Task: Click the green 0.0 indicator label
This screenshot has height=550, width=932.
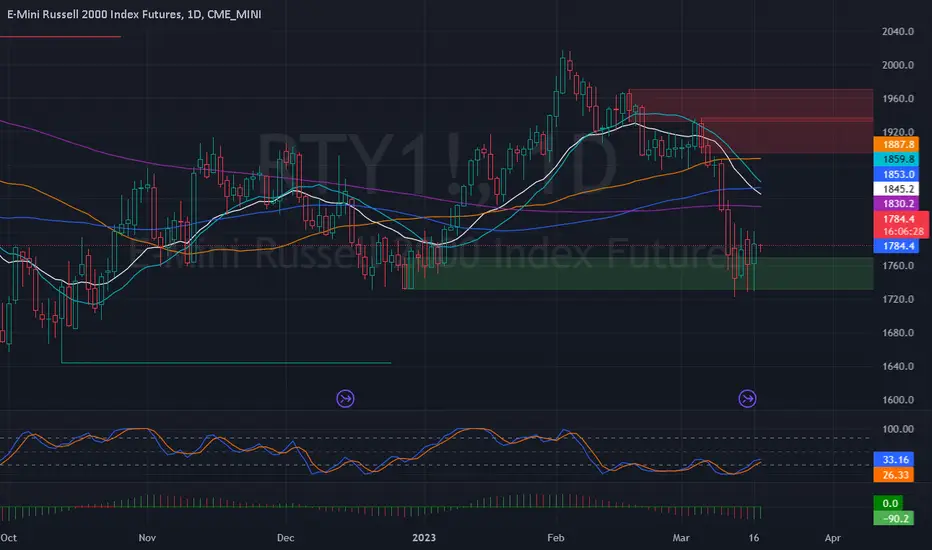Action: point(889,504)
